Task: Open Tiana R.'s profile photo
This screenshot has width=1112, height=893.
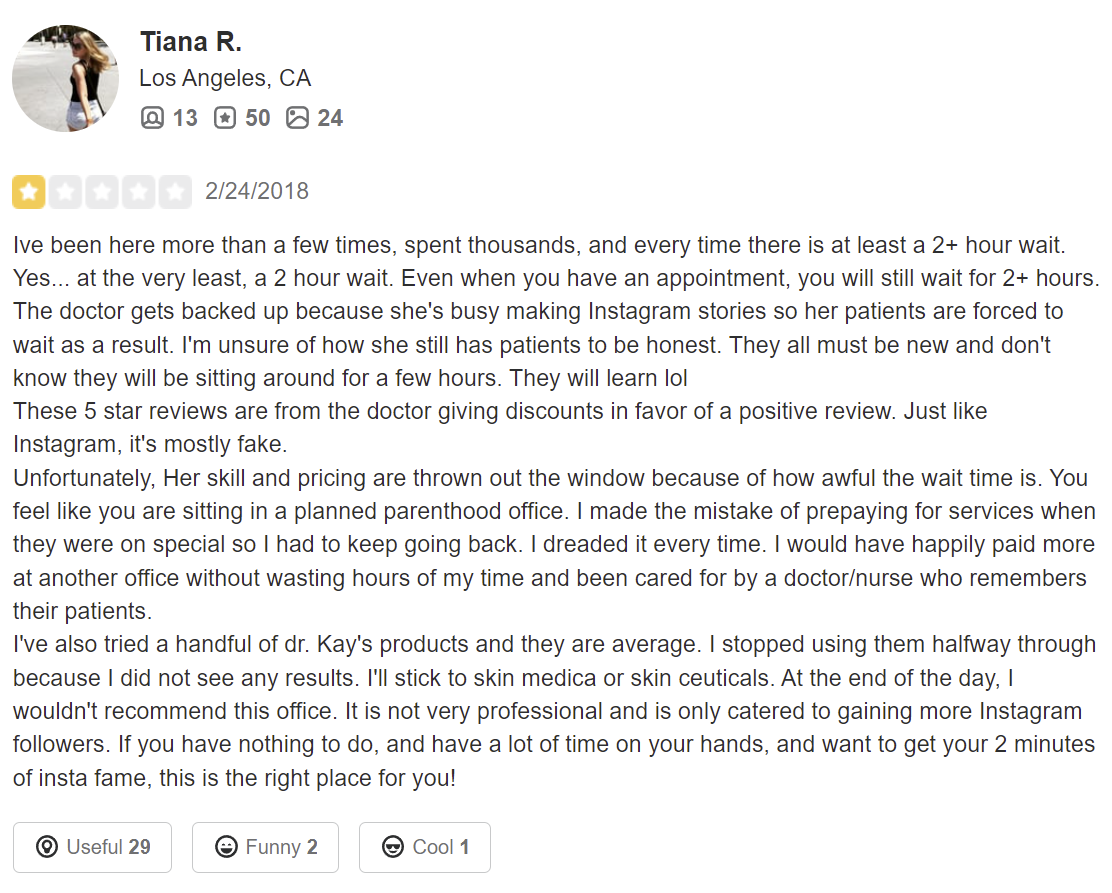Action: pyautogui.click(x=65, y=78)
